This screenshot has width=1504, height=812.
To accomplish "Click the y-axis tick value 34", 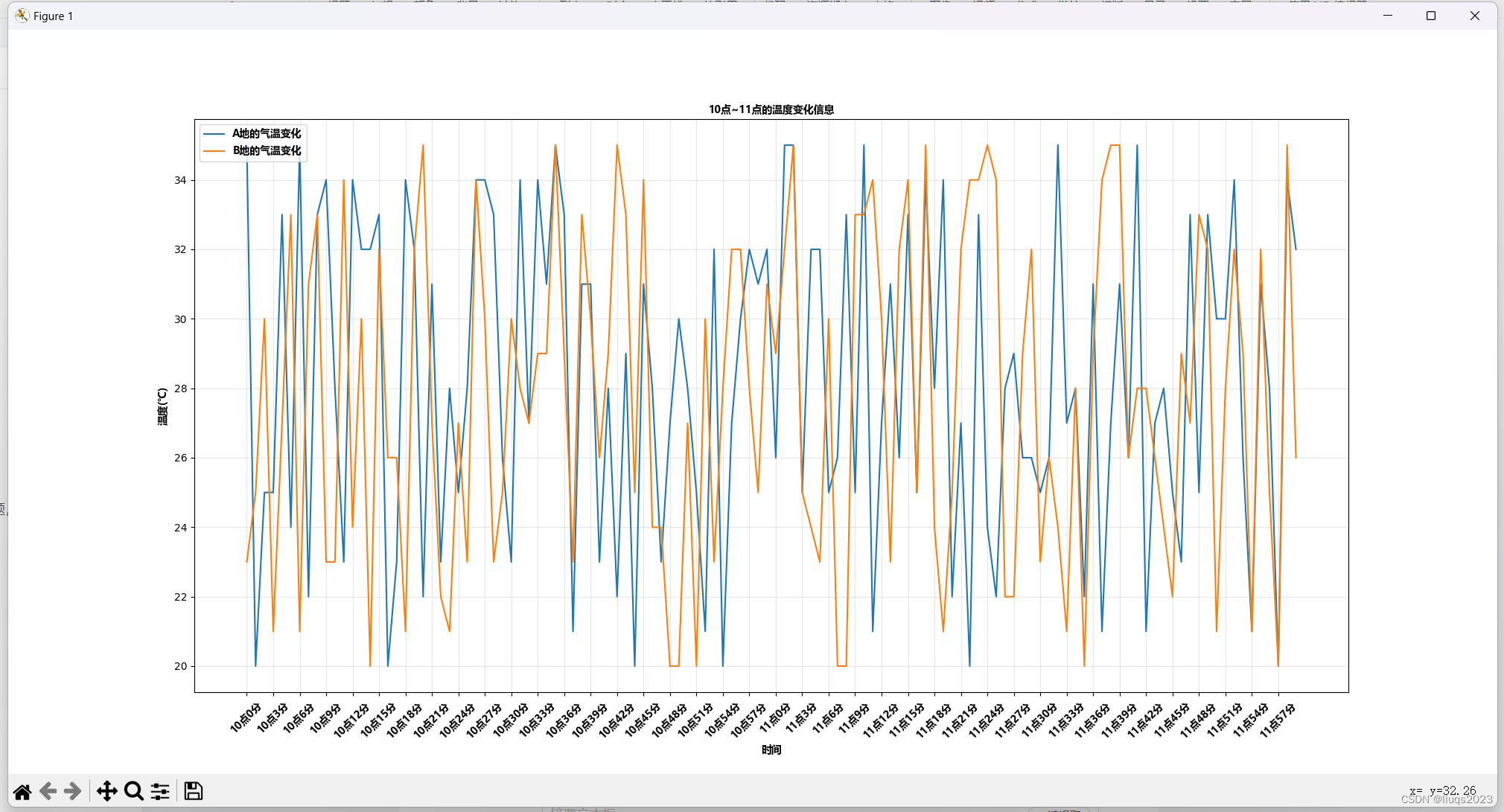I will tap(180, 180).
